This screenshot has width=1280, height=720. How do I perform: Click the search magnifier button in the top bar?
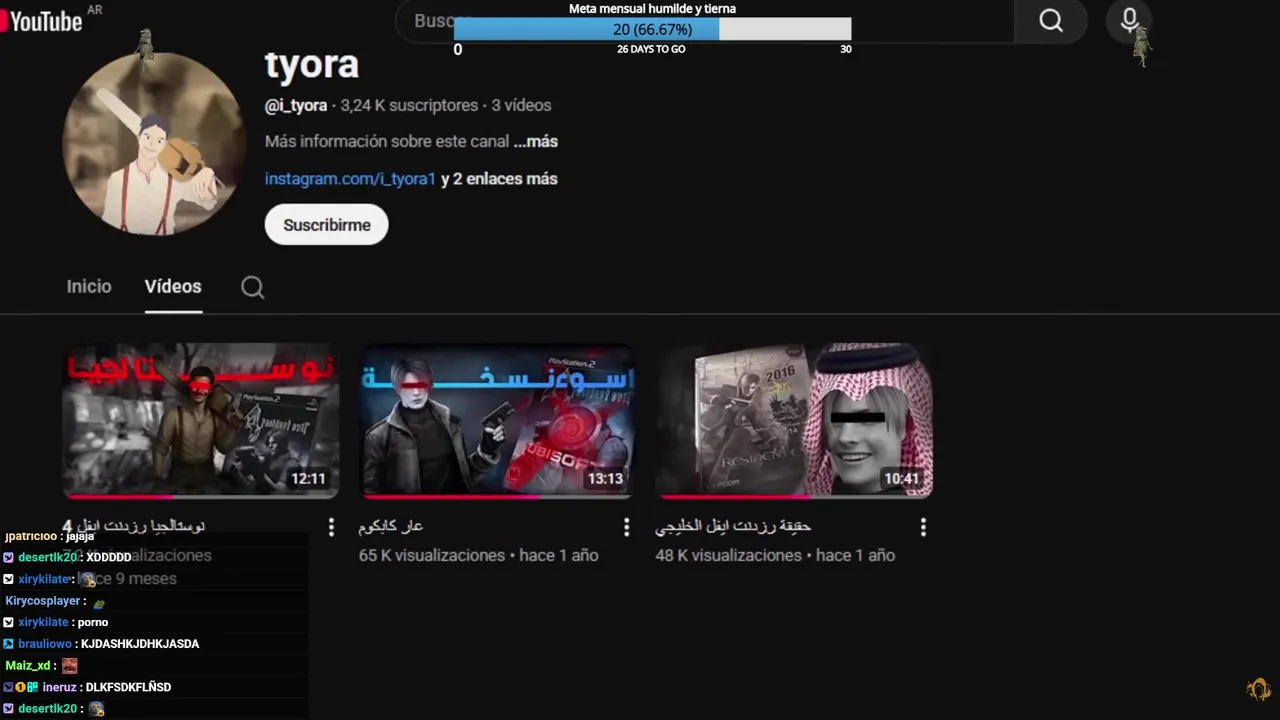(1050, 21)
